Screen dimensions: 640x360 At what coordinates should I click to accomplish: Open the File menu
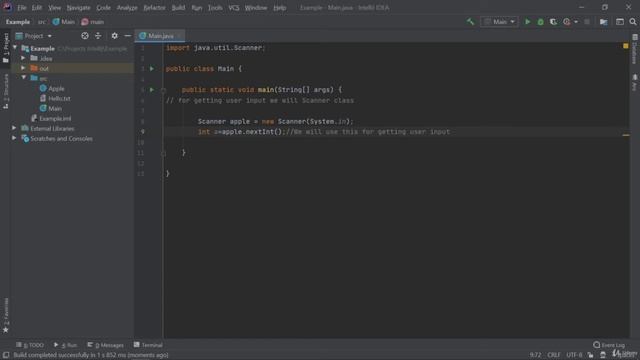coord(22,8)
